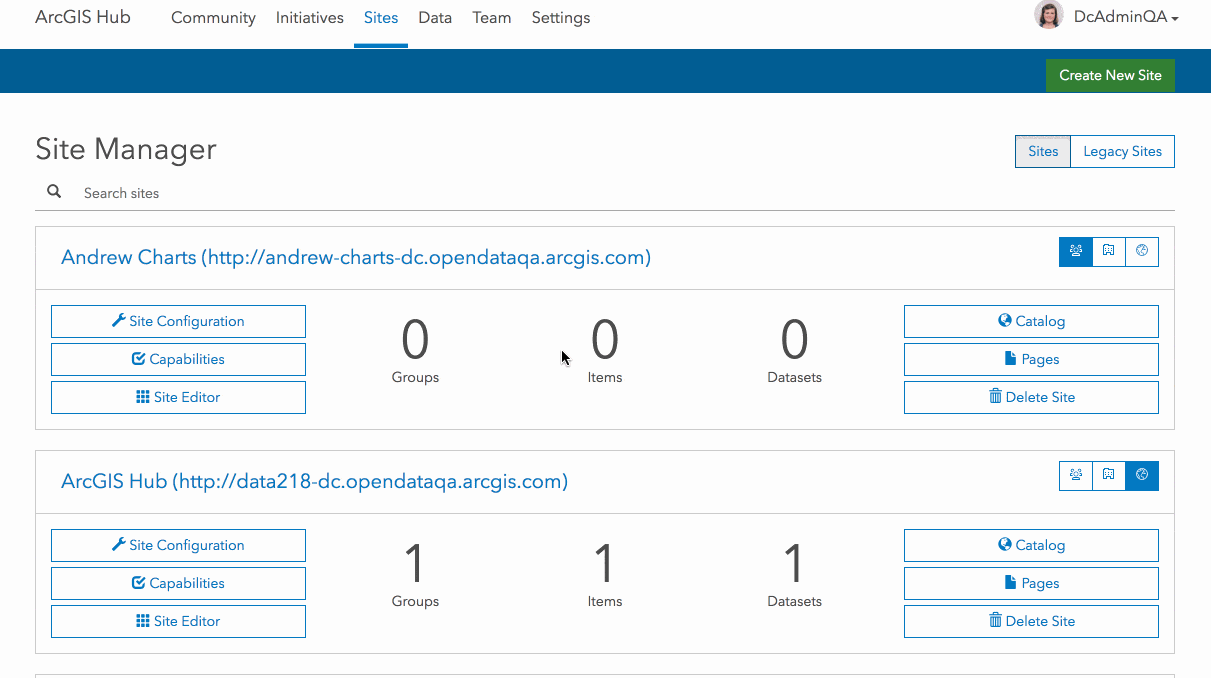
Task: Open Capabilities for the ArcGIS Hub site
Action: click(178, 583)
